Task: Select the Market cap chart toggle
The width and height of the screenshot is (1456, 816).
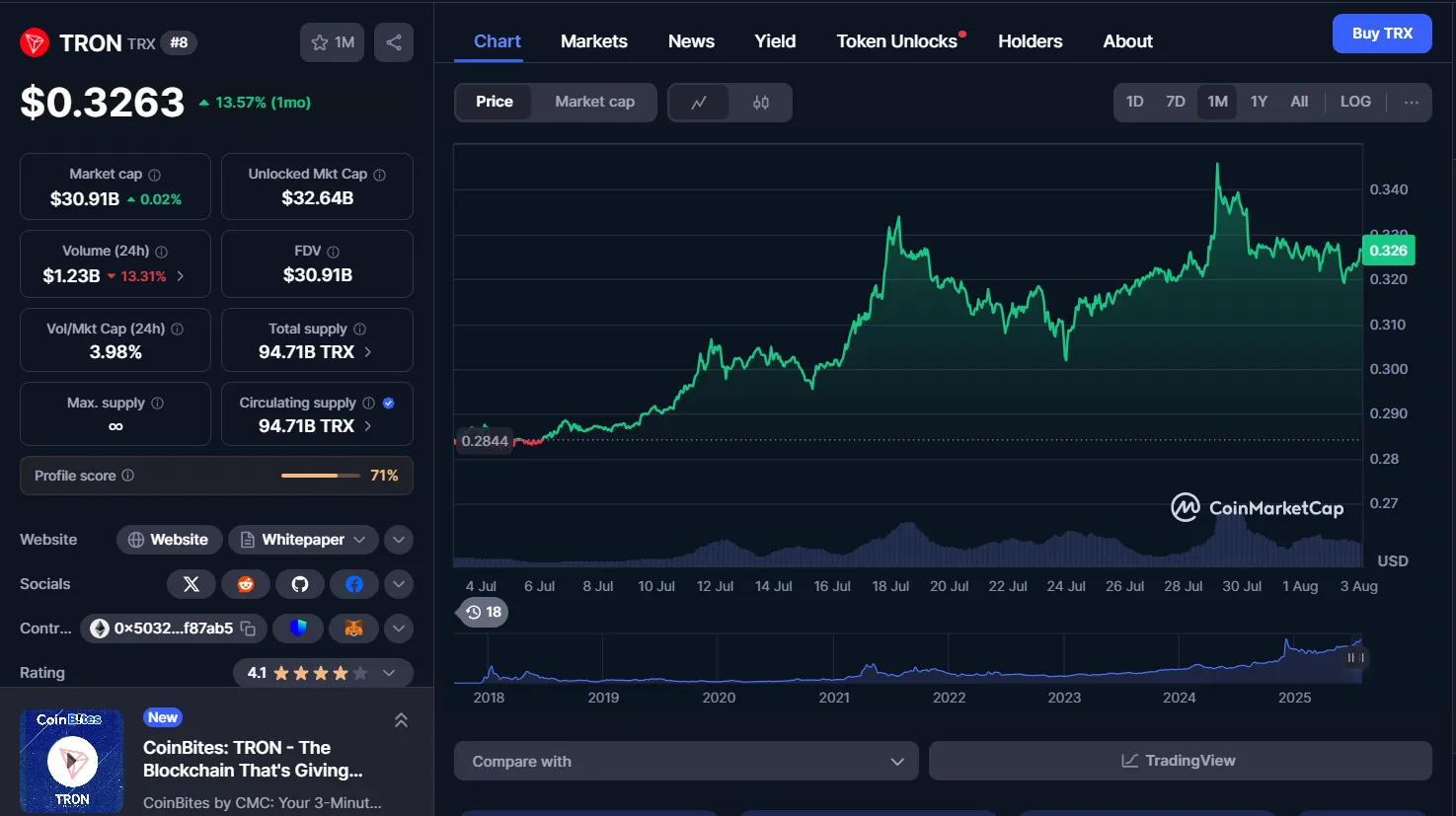Action: (595, 102)
